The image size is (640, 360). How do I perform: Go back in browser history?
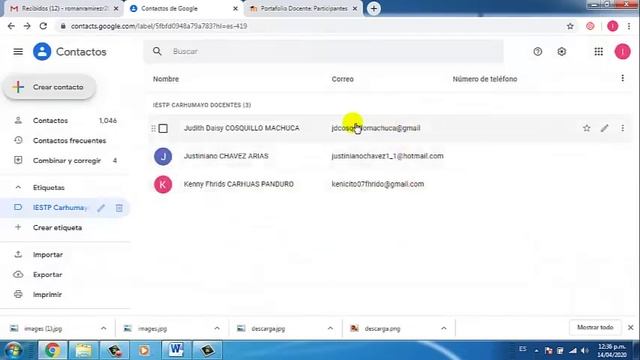point(11,26)
